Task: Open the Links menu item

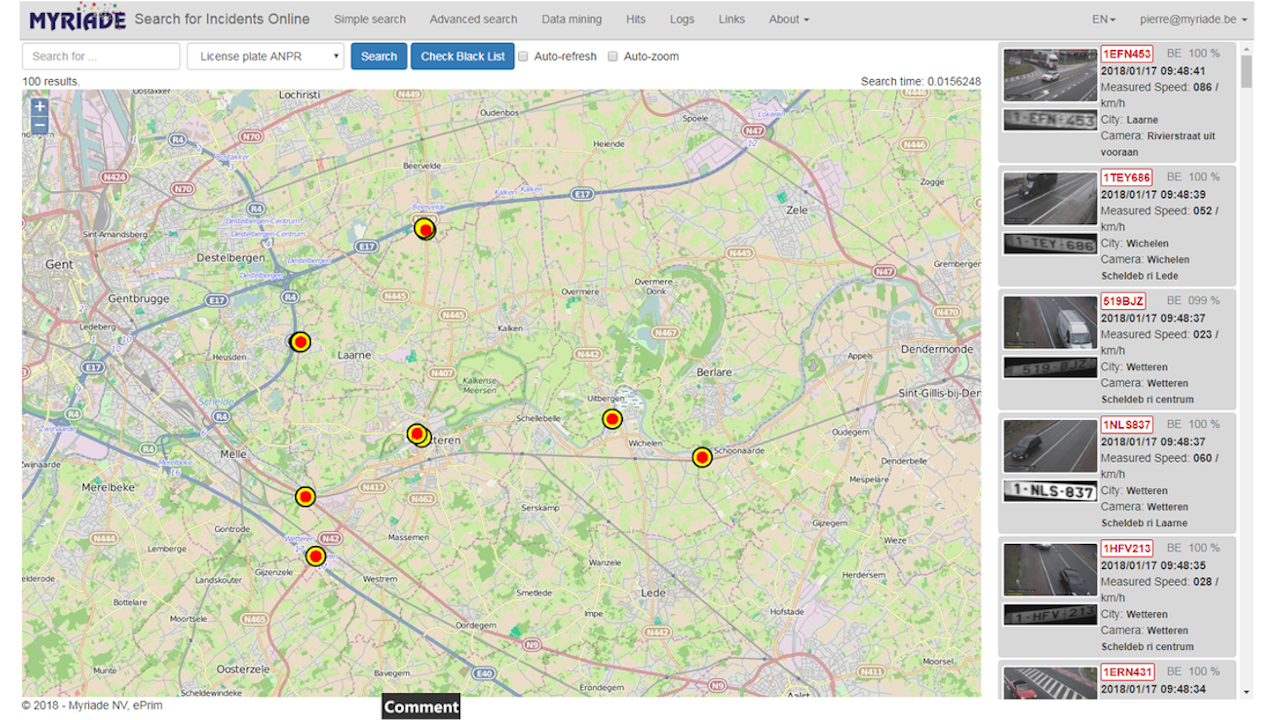Action: tap(732, 19)
